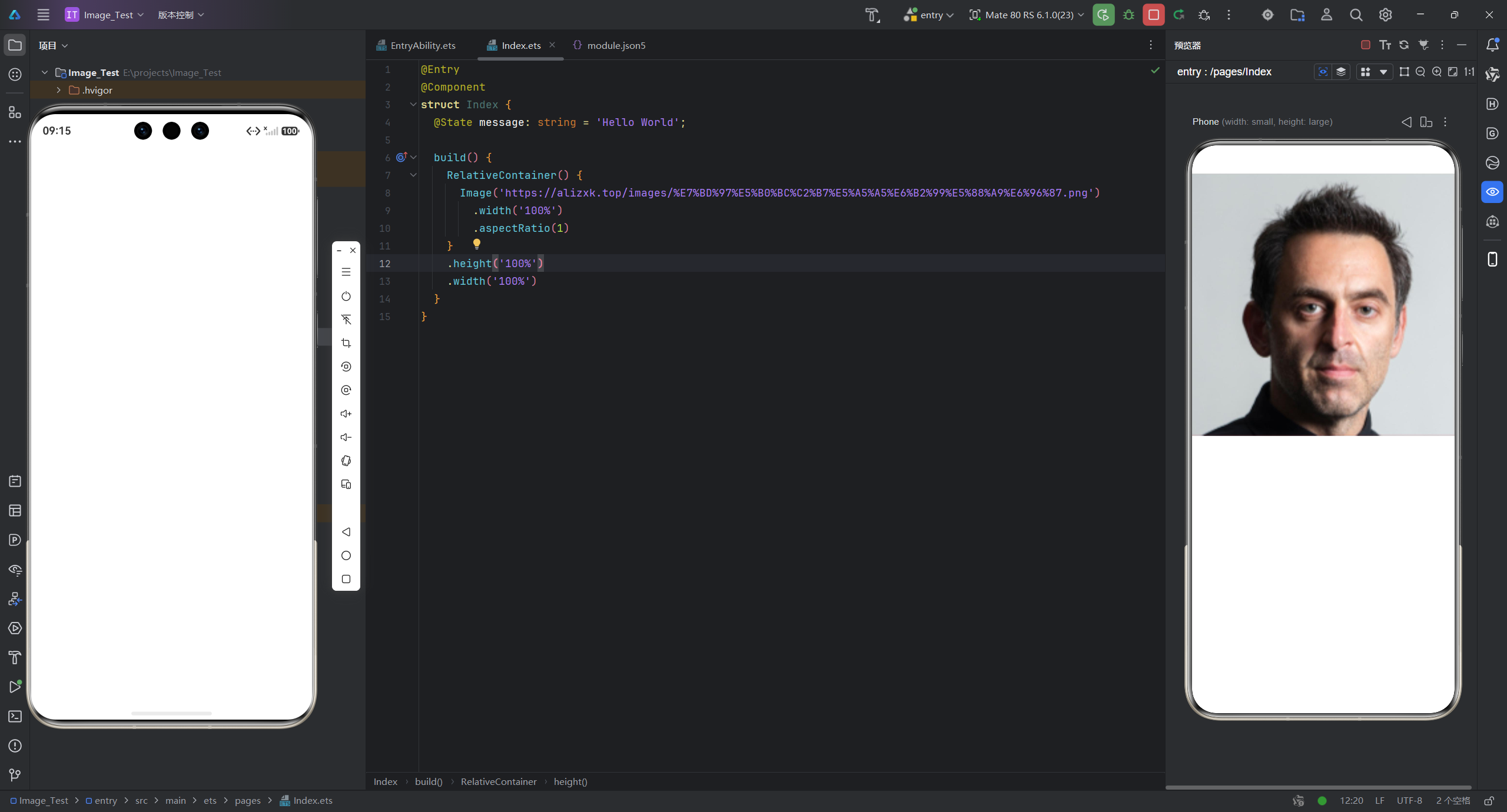Open the version control branch tool window

click(x=15, y=775)
